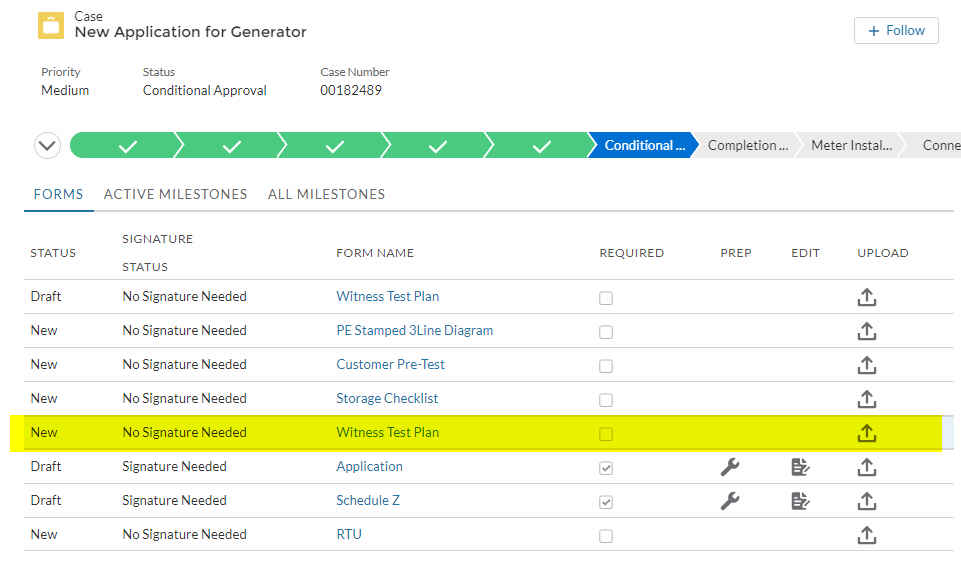The height and width of the screenshot is (561, 961).
Task: Check the Required box for RTU
Action: (x=606, y=536)
